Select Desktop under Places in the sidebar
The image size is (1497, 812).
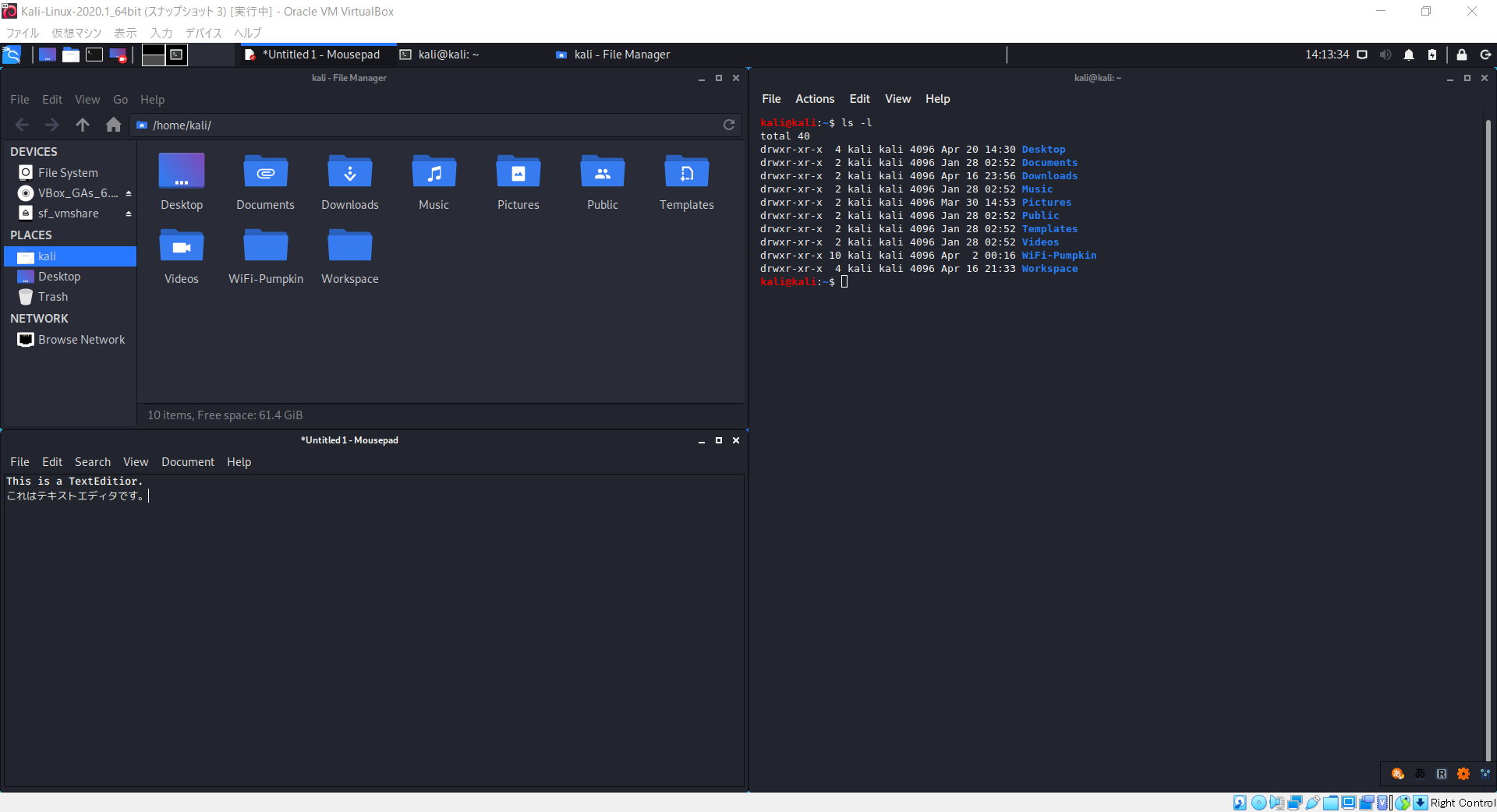[x=70, y=277]
